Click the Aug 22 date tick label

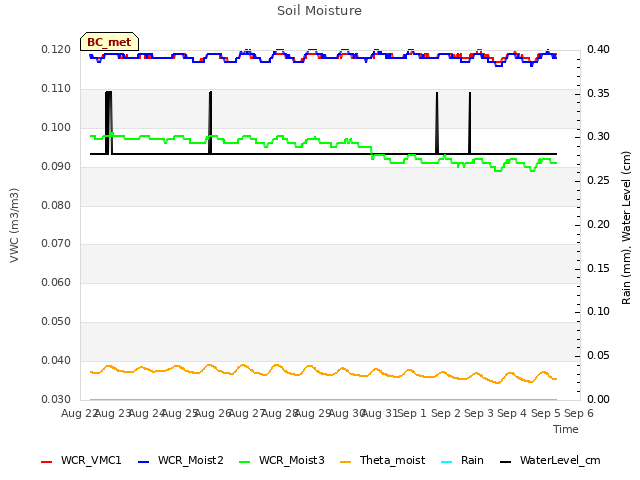pyautogui.click(x=79, y=413)
